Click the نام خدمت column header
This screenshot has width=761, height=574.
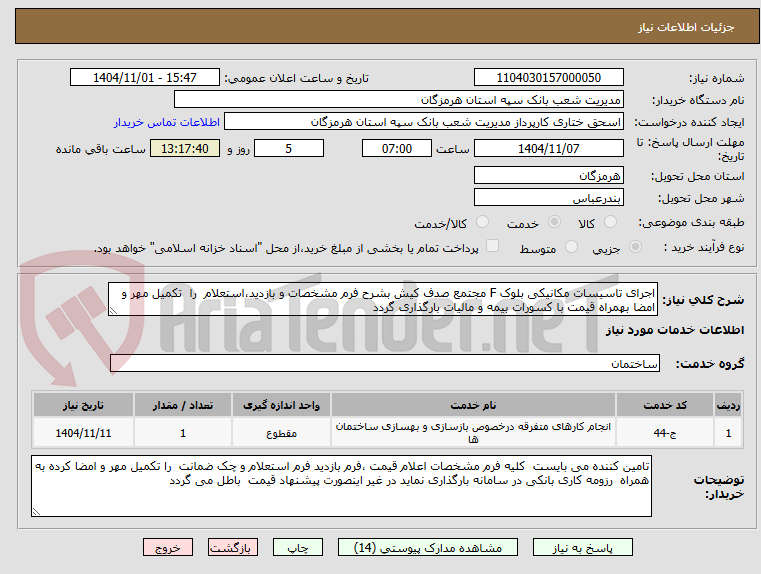click(x=473, y=405)
